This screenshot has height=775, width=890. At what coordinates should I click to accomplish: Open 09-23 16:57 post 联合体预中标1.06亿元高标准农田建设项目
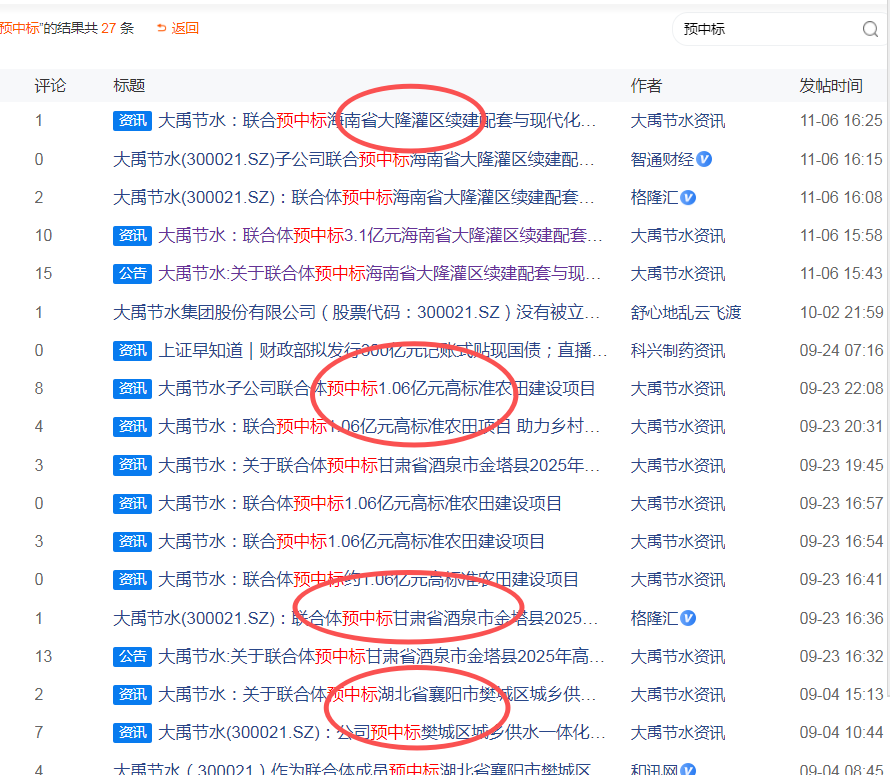tap(360, 503)
